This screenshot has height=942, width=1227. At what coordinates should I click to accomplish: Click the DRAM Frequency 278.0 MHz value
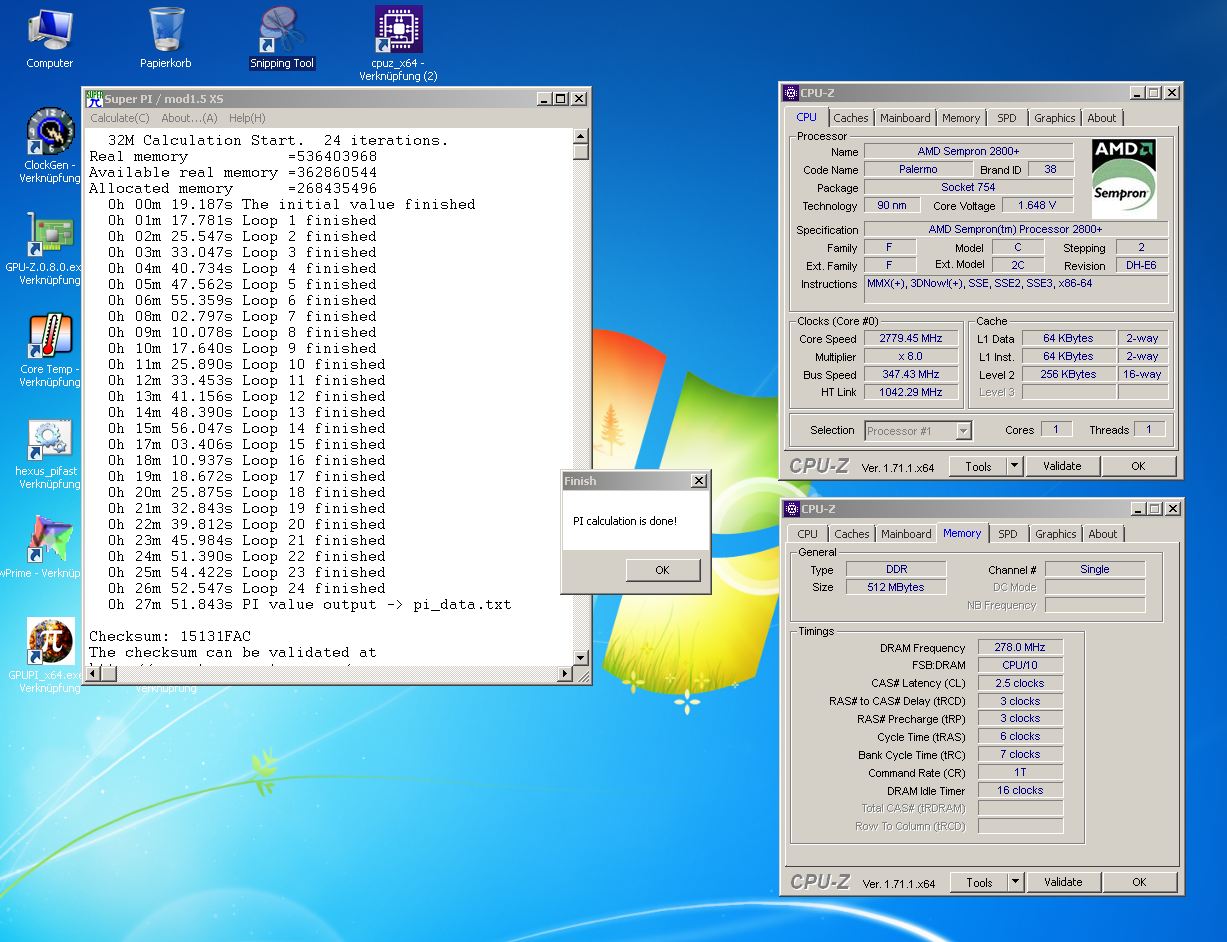[x=1020, y=648]
